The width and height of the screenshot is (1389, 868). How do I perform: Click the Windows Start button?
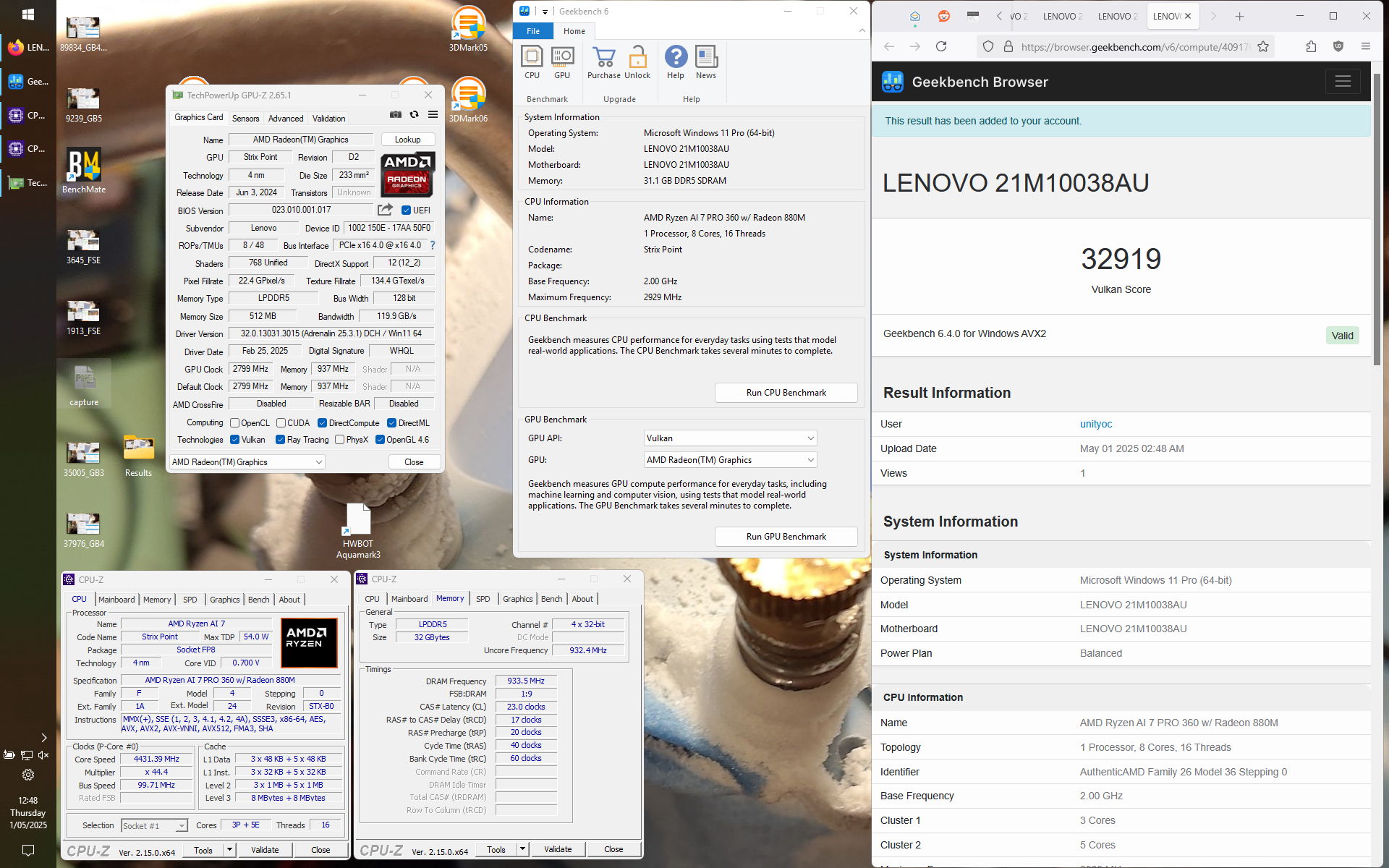[x=28, y=14]
